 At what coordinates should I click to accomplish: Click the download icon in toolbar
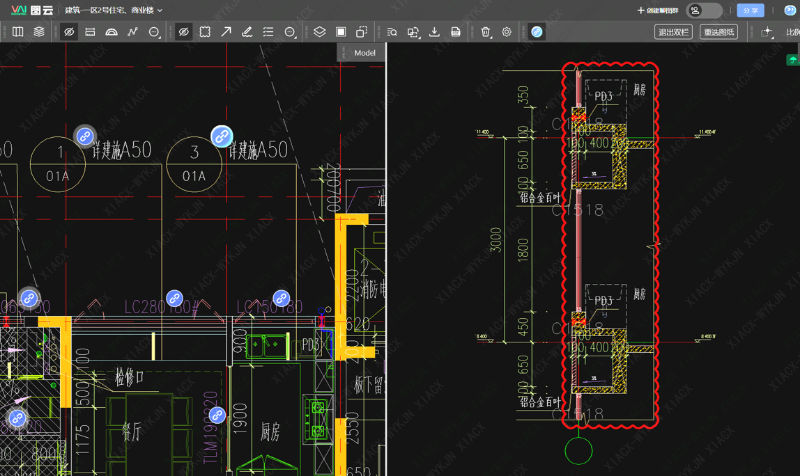(x=434, y=32)
